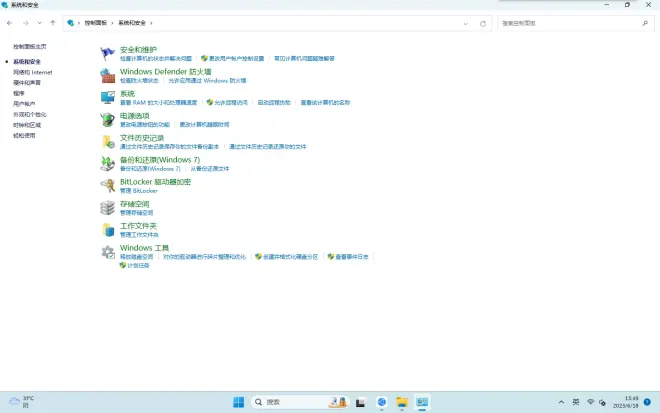Open 控制面板主页 in the sidebar

click(x=29, y=47)
